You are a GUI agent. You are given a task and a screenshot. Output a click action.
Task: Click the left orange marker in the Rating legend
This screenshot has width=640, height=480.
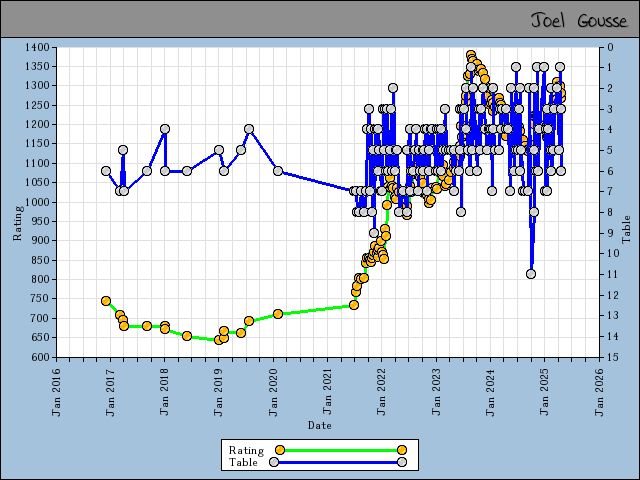click(280, 450)
